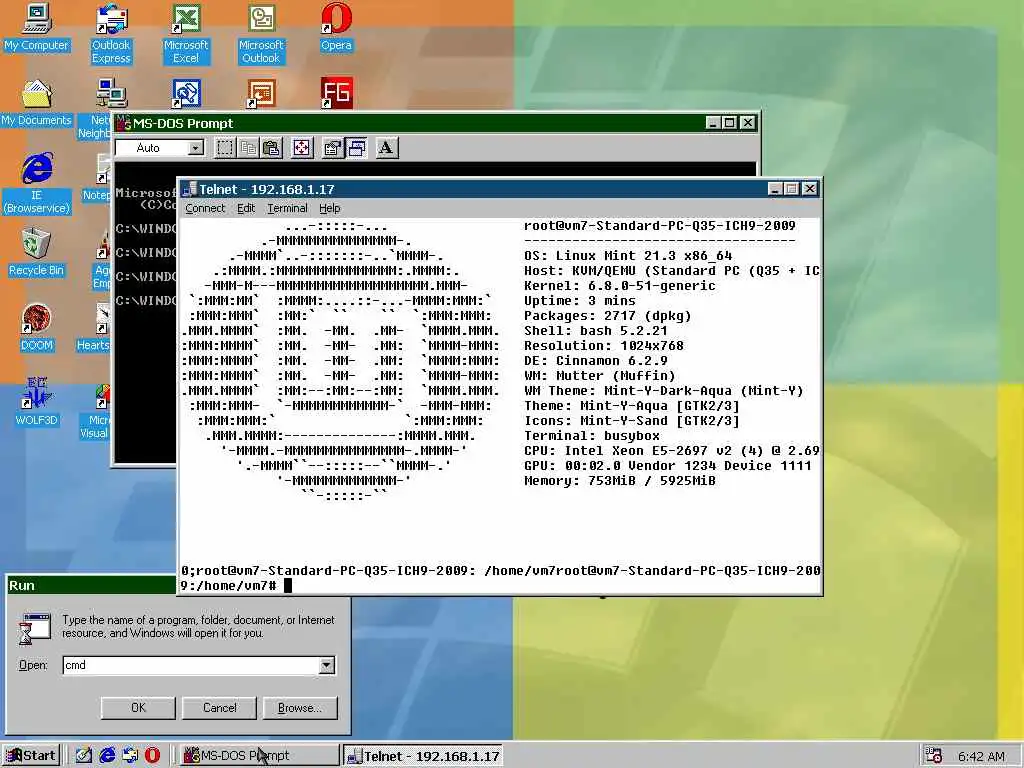1024x768 pixels.
Task: Toggle Full screen in MS-DOS Prompt toolbar
Action: pyautogui.click(x=302, y=148)
